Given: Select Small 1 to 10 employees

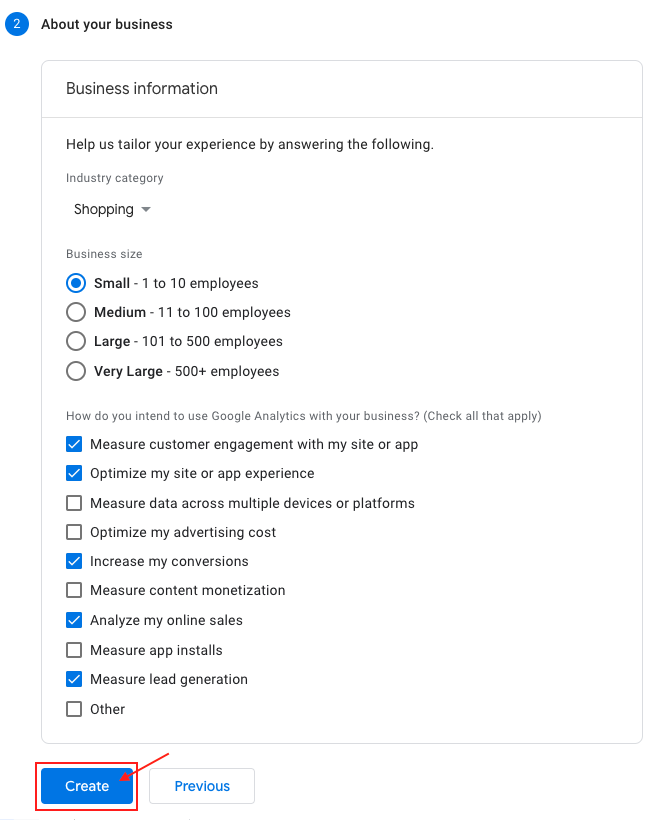Looking at the screenshot, I should tap(76, 283).
